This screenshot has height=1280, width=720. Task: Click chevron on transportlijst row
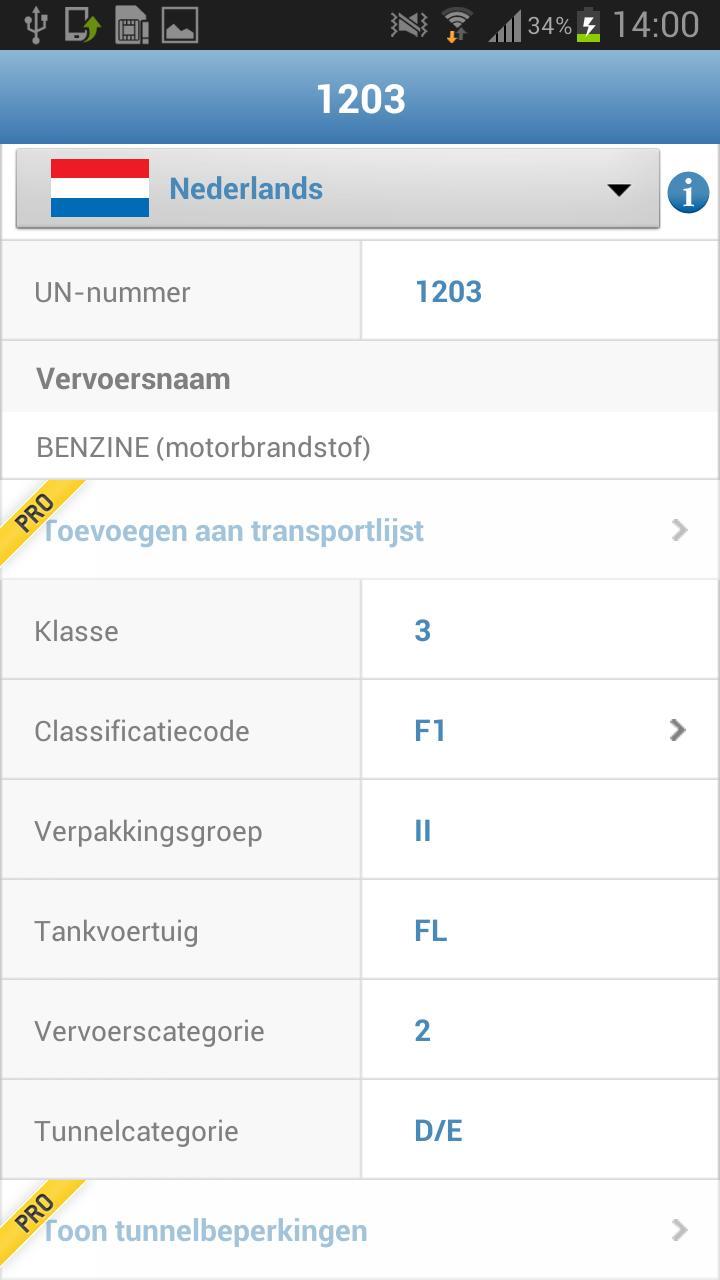click(680, 530)
